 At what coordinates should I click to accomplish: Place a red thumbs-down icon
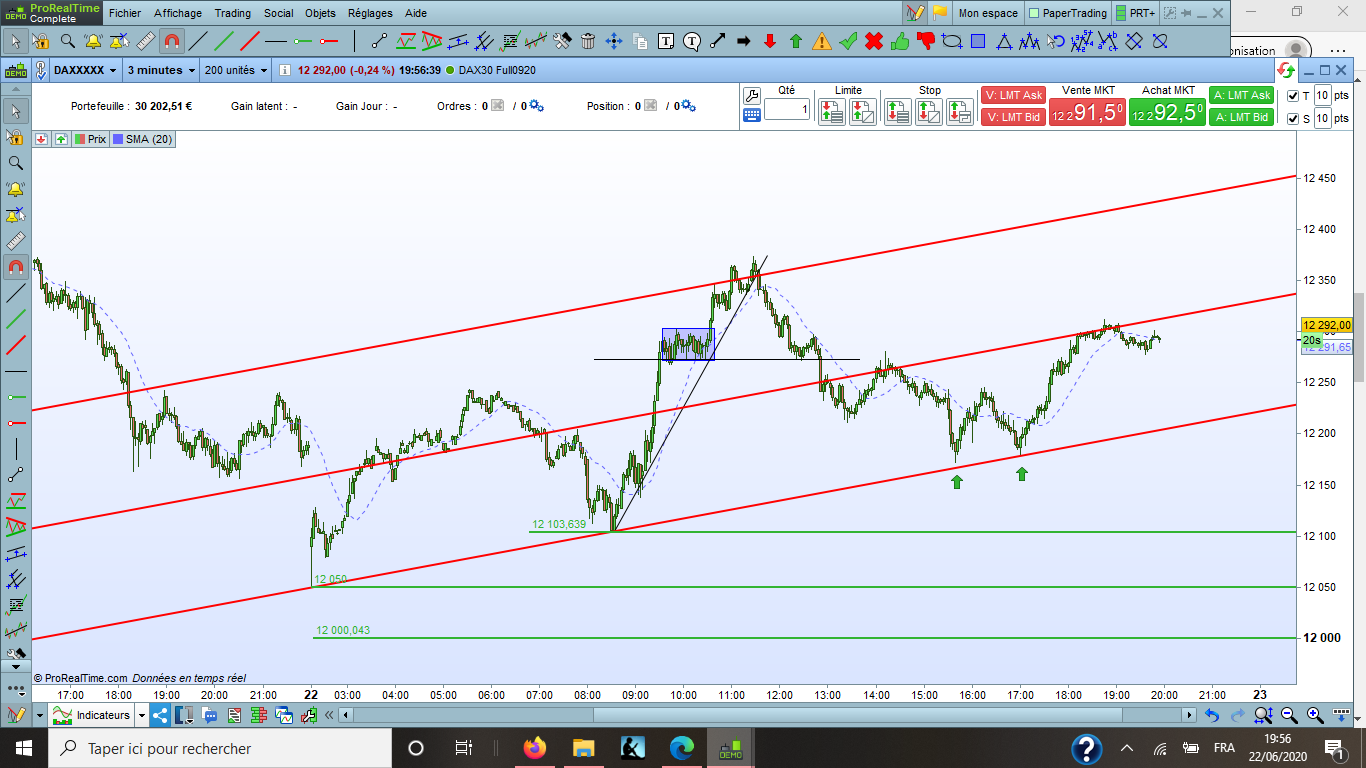pos(926,41)
